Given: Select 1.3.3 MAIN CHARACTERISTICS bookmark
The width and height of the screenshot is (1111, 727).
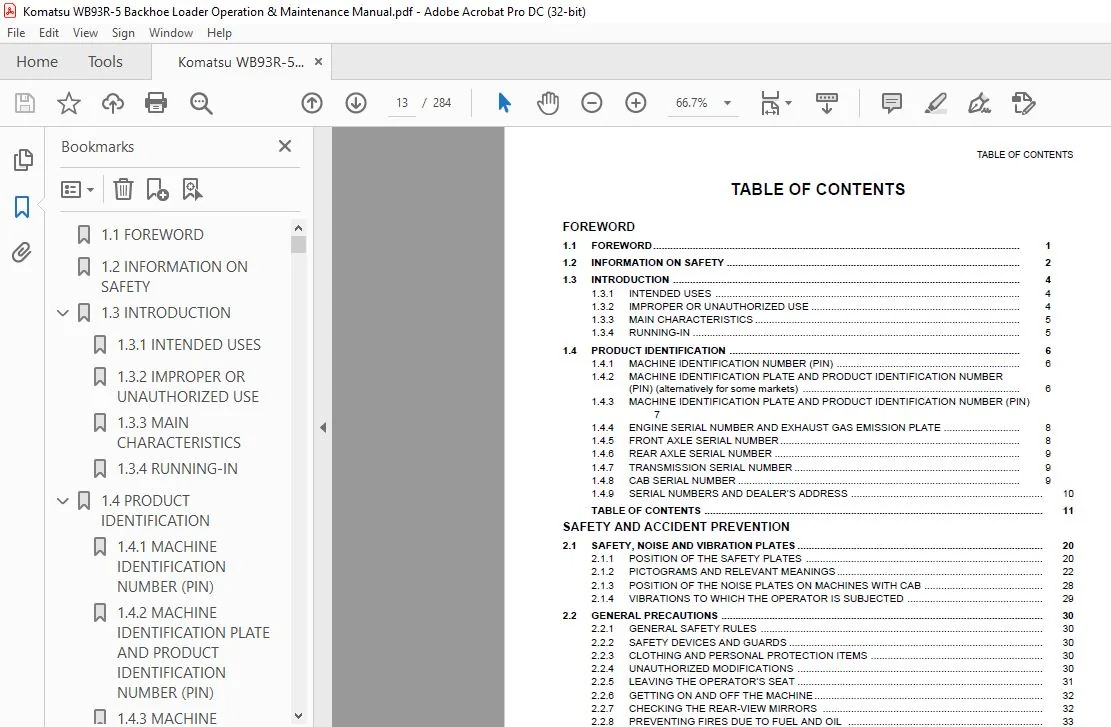Looking at the screenshot, I should pos(179,432).
